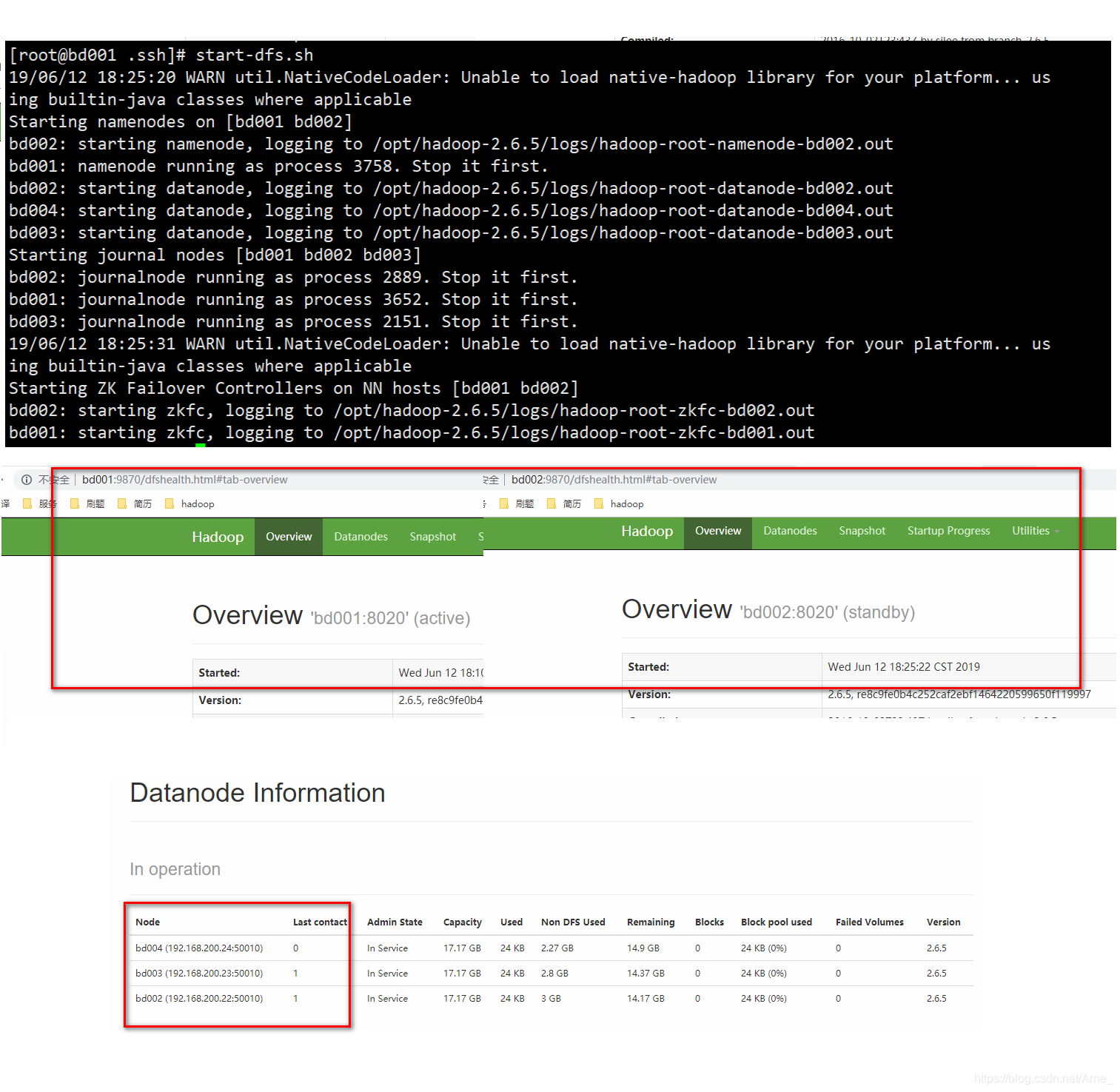
Task: Sort datanode table by Blocks
Action: pyautogui.click(x=709, y=922)
